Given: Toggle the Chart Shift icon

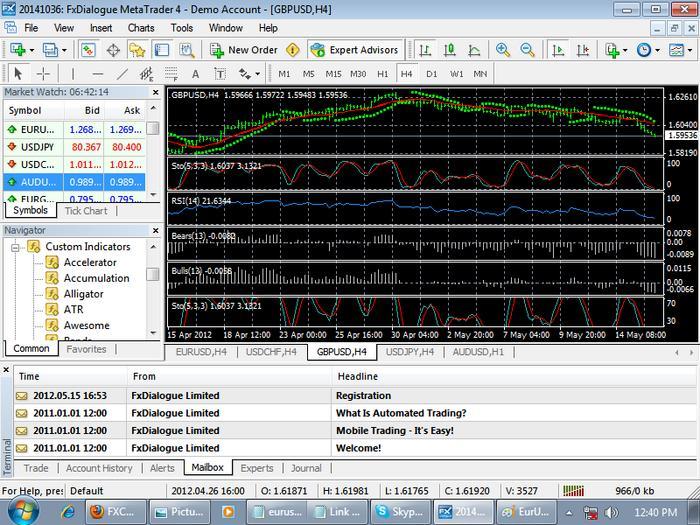Looking at the screenshot, I should tap(583, 50).
